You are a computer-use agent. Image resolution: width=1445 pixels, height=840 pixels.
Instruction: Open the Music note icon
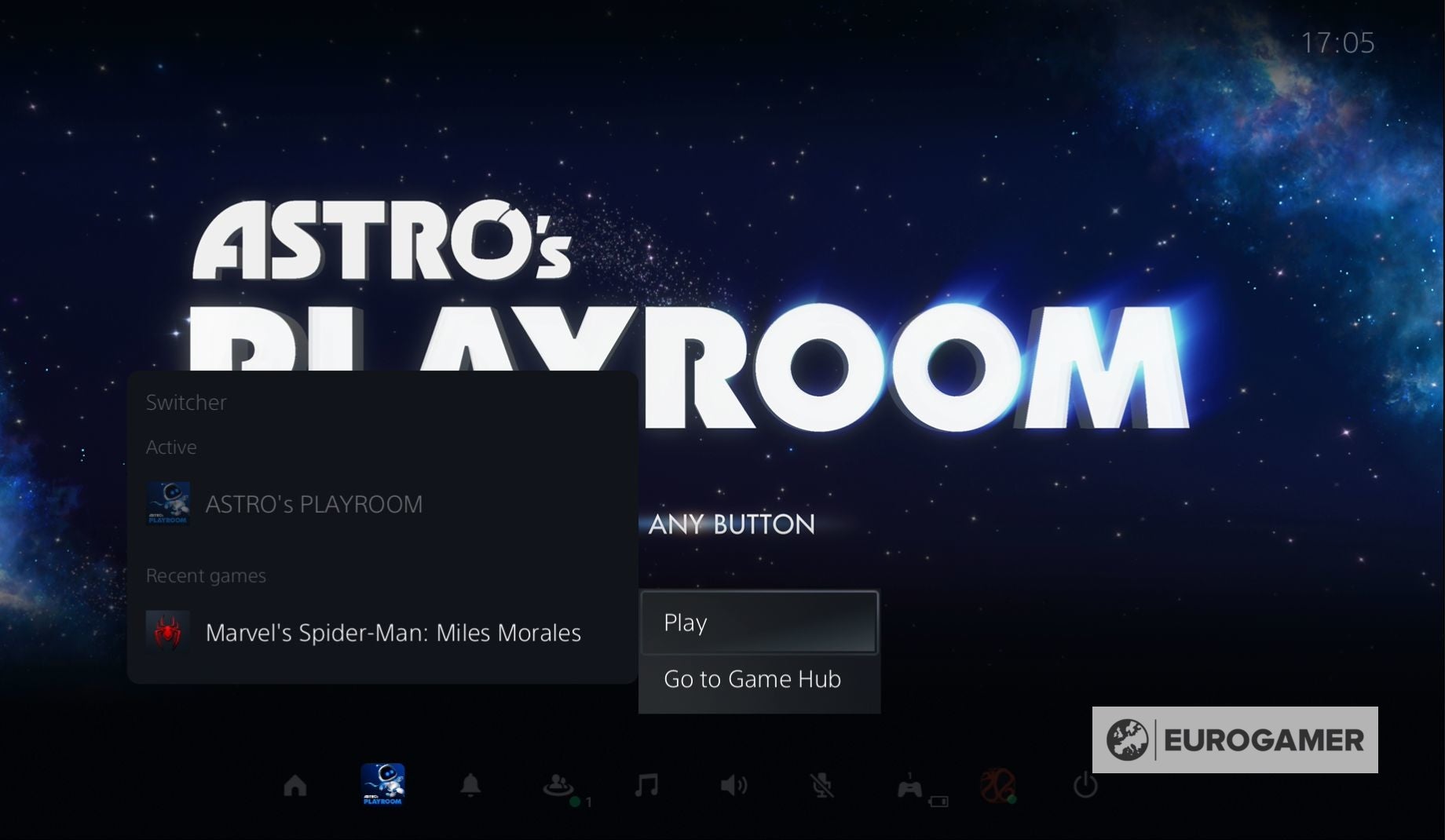646,785
